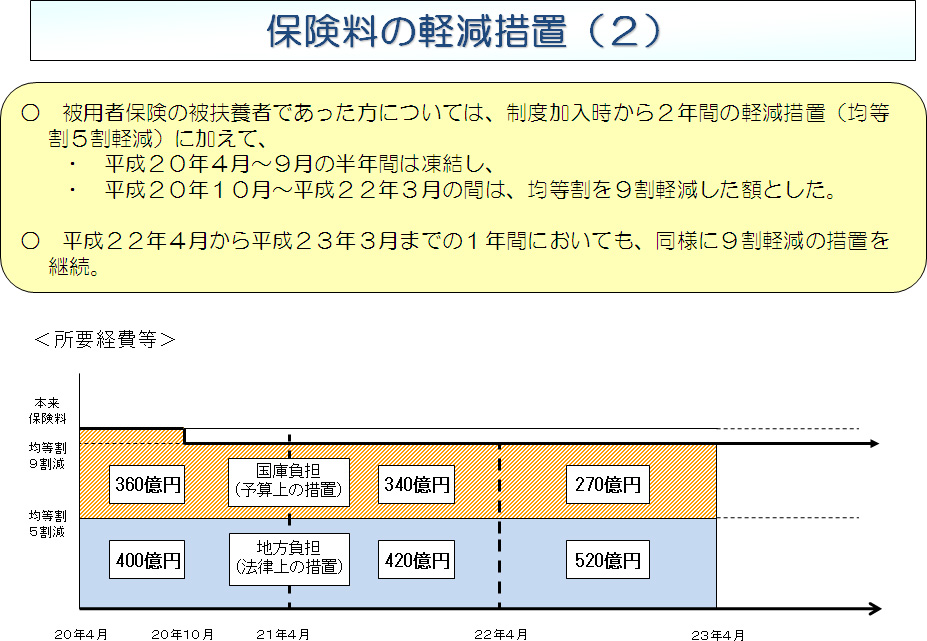
Task: Select the 360億円 value box
Action: (x=146, y=485)
